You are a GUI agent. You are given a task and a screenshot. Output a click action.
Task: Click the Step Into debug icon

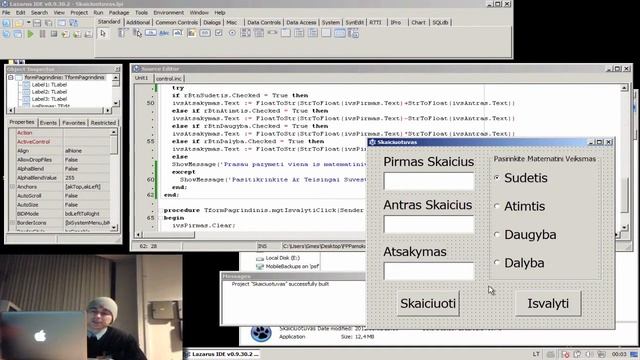point(65,34)
